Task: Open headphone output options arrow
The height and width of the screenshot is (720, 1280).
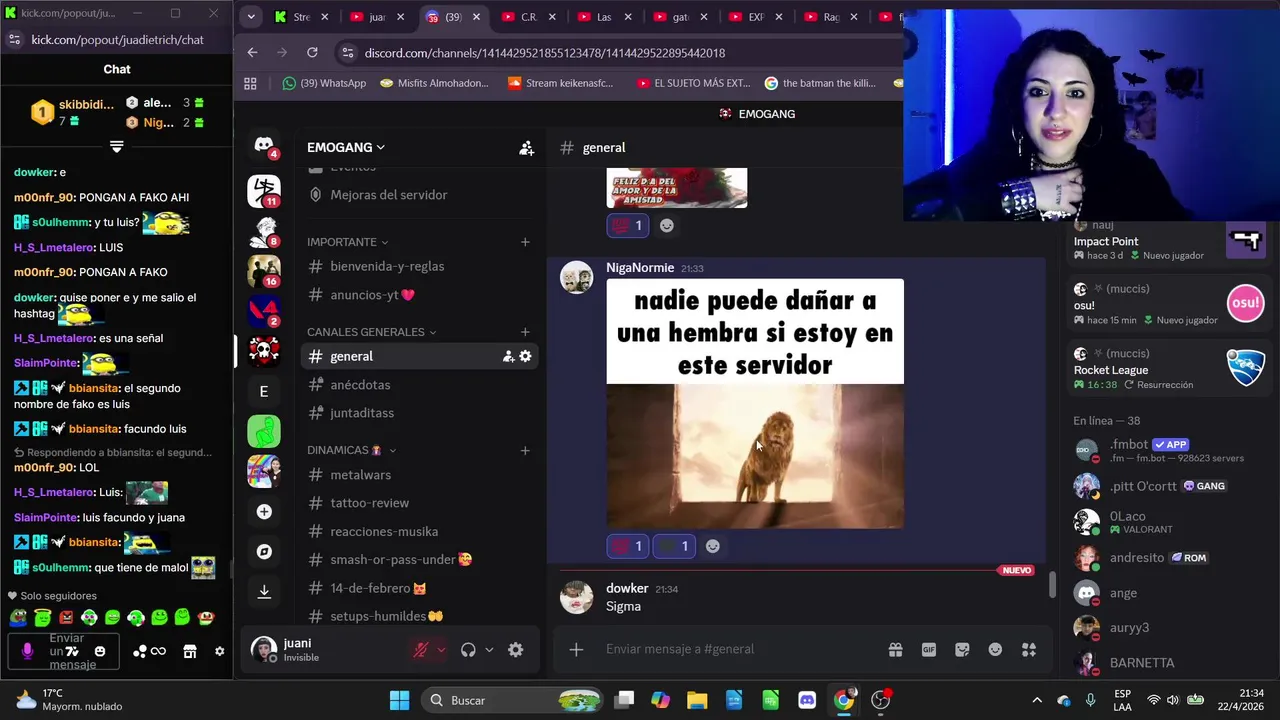Action: click(489, 650)
